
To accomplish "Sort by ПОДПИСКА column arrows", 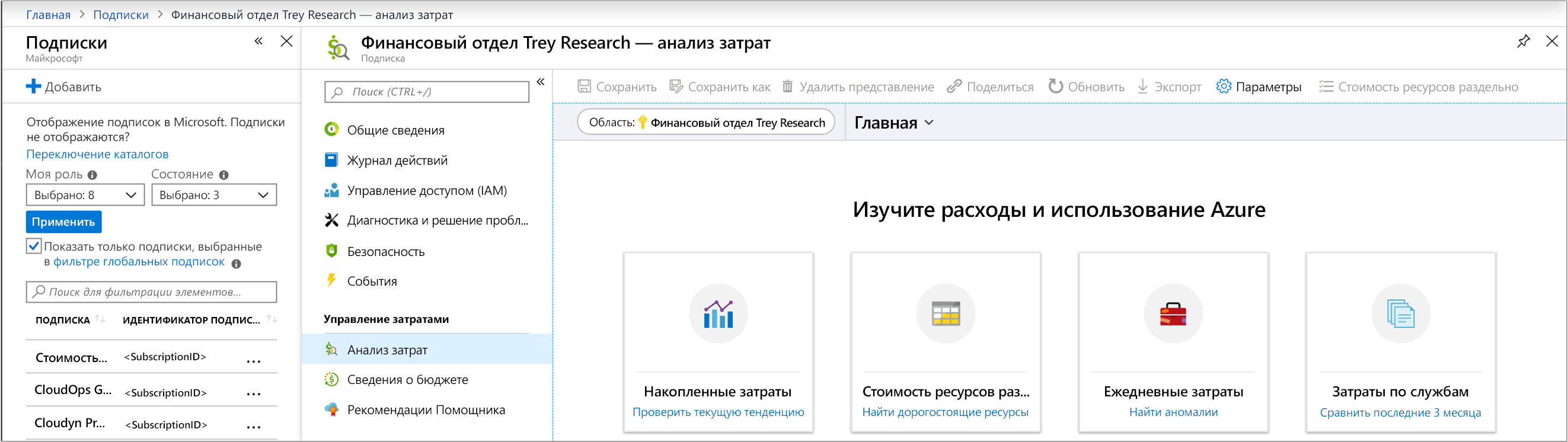I will pyautogui.click(x=100, y=319).
